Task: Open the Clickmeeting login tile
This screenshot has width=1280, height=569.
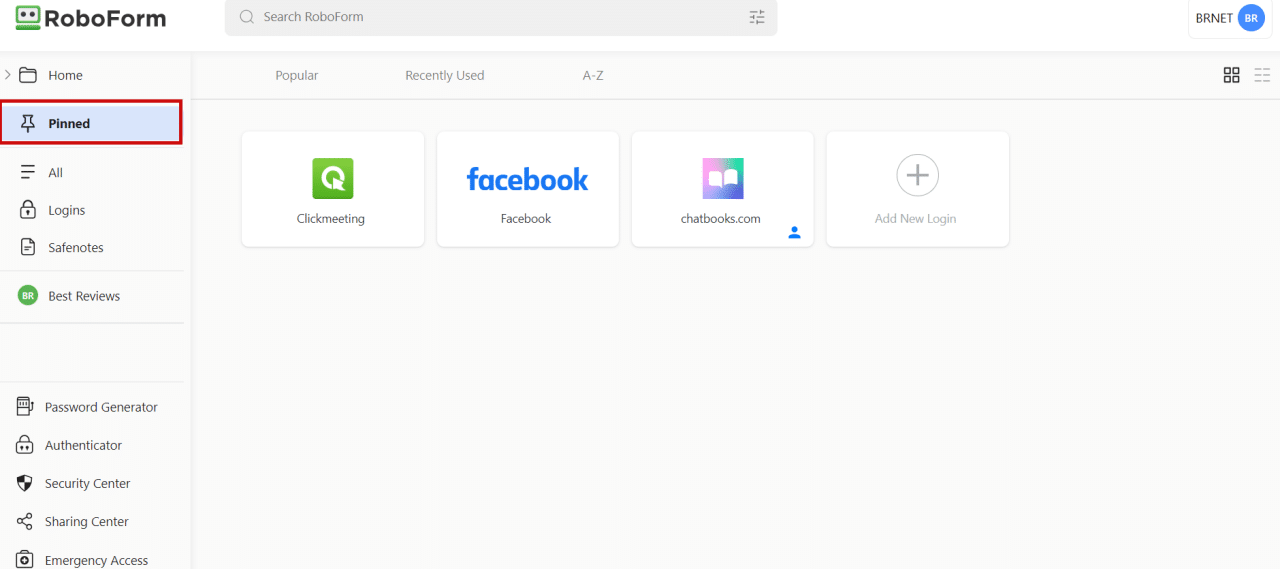Action: coord(332,189)
